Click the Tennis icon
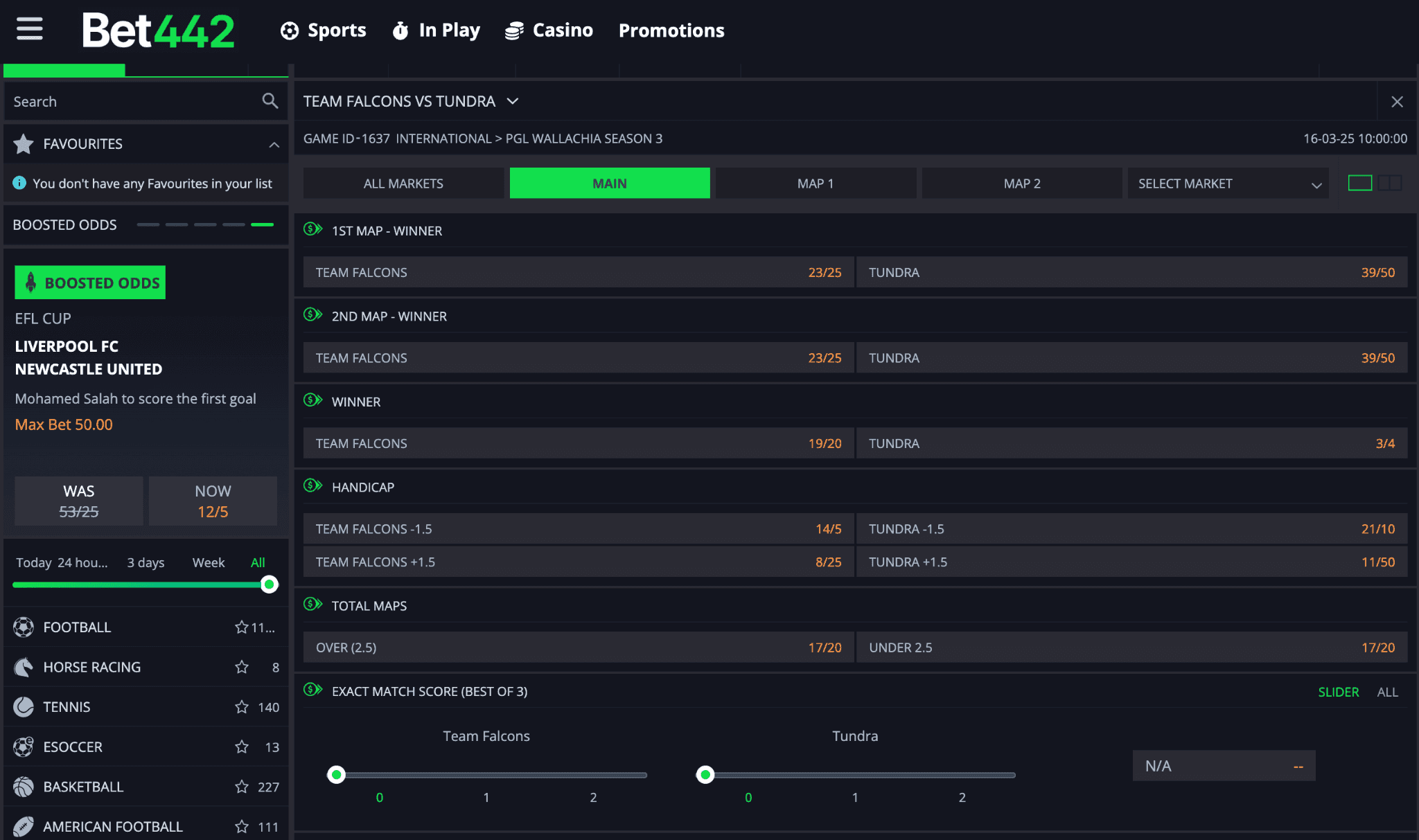The width and height of the screenshot is (1419, 840). click(24, 707)
